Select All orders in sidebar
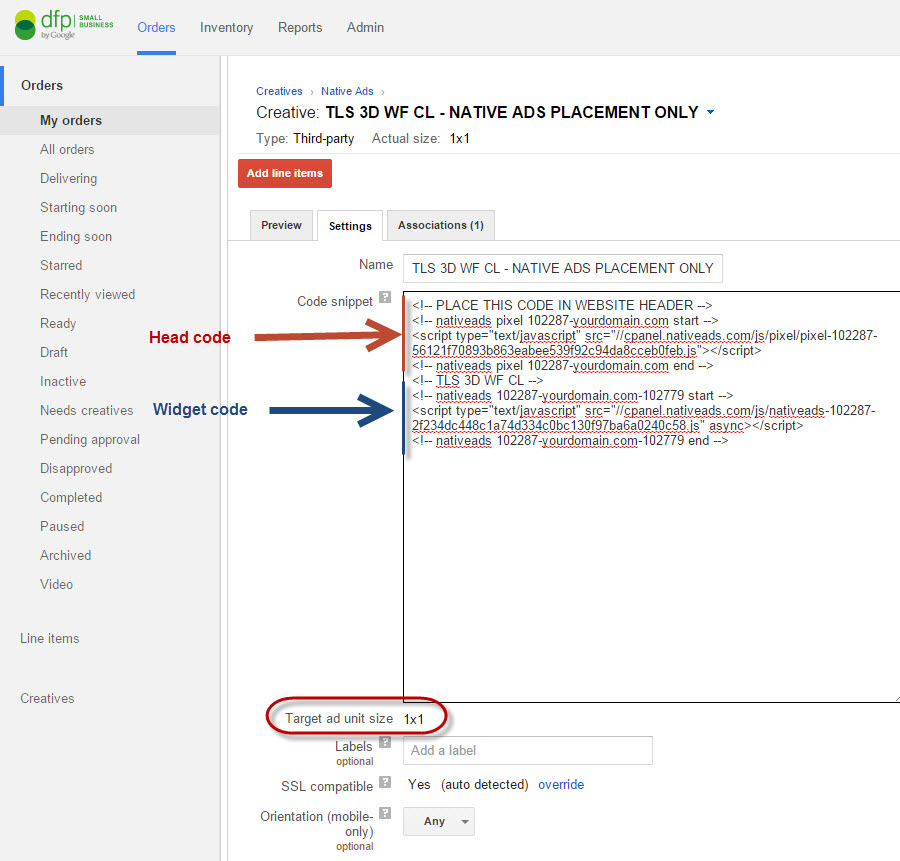This screenshot has height=861, width=900. coord(67,150)
